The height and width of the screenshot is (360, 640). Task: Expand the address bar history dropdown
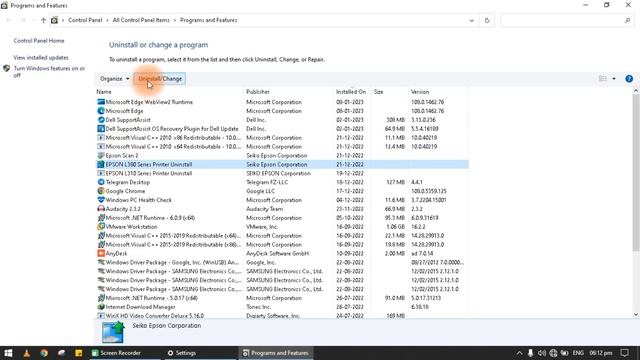click(471, 20)
